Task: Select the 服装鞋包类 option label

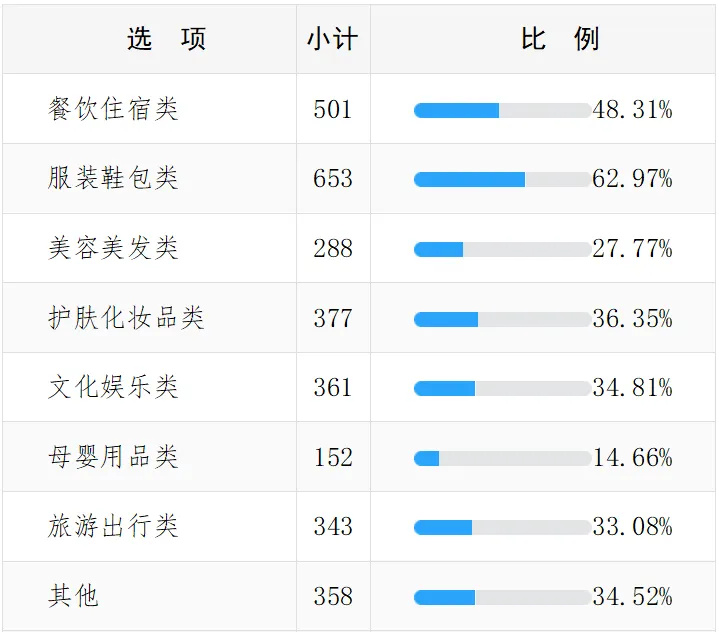Action: [113, 178]
